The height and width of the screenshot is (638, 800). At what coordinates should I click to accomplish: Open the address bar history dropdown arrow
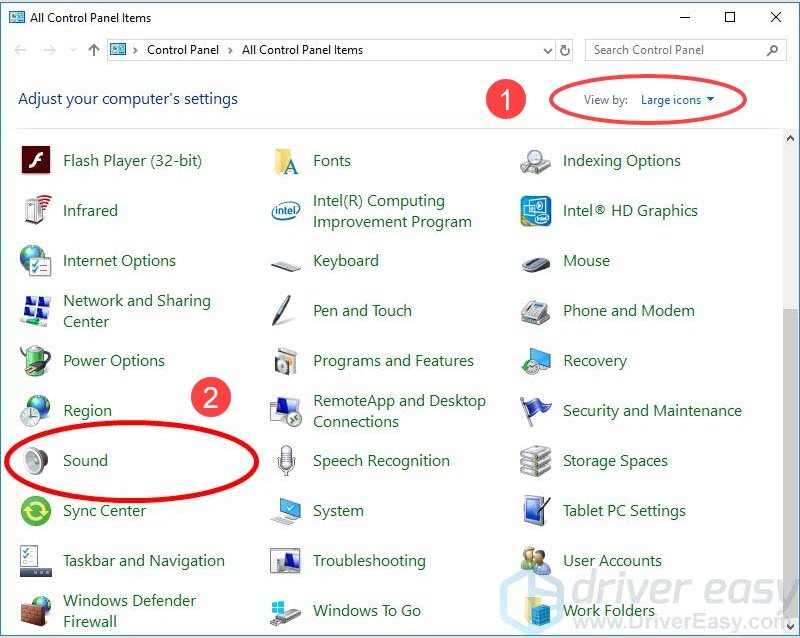click(x=547, y=50)
